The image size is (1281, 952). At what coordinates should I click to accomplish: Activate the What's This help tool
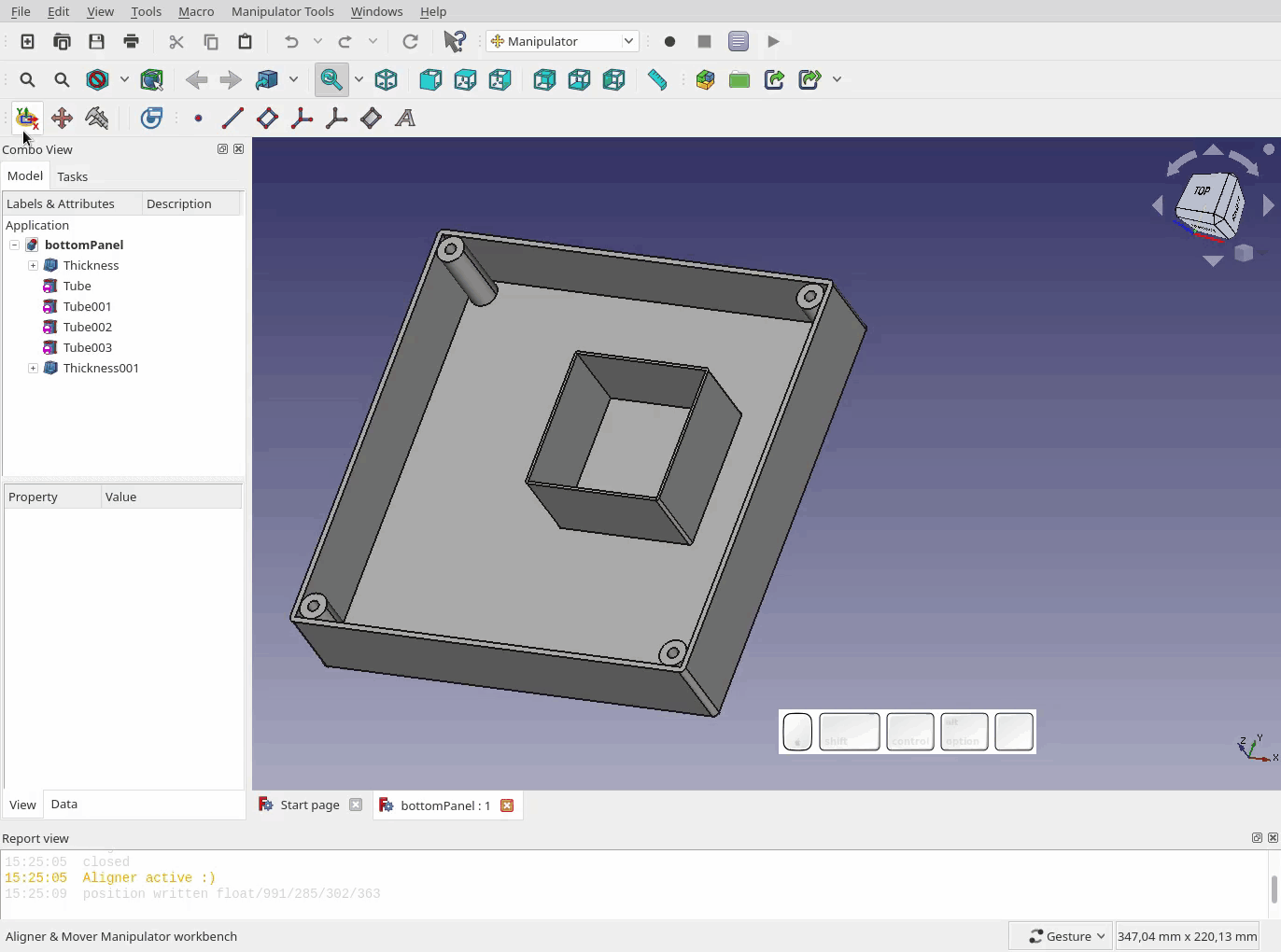455,41
